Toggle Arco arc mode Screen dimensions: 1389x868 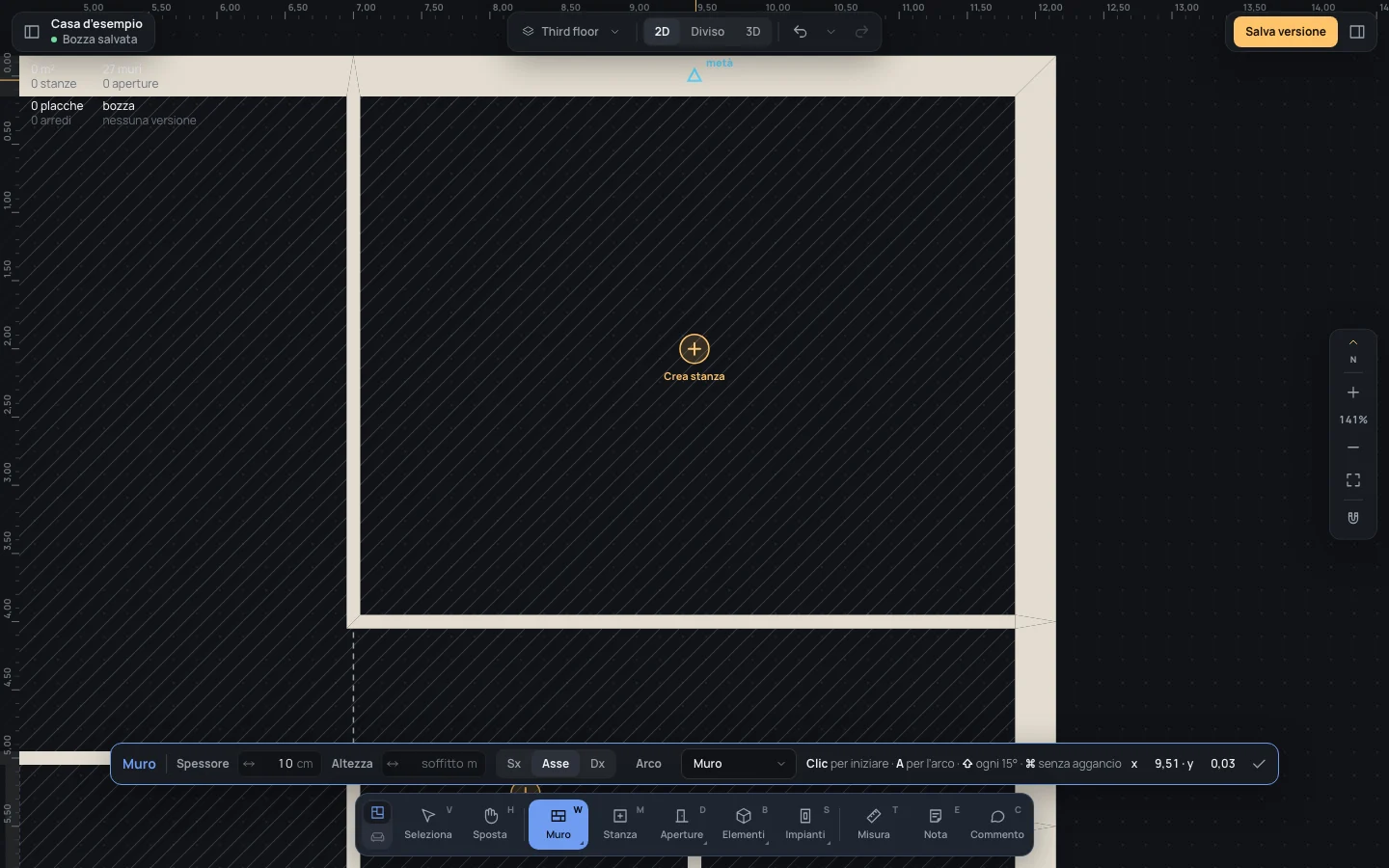(x=648, y=764)
